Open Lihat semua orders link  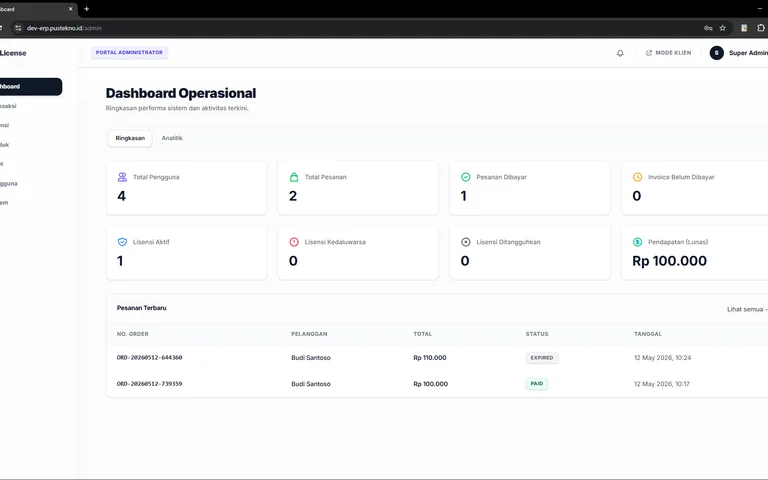point(747,309)
